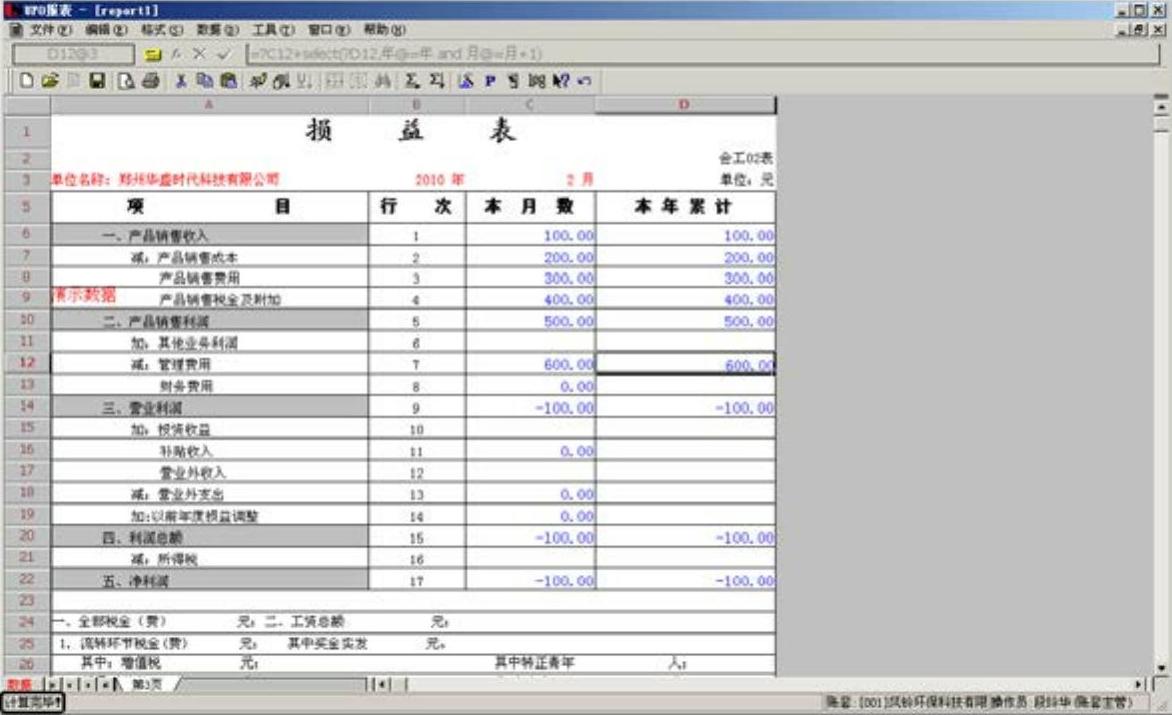Click the checkmark confirm icon in formula bar

coord(223,54)
